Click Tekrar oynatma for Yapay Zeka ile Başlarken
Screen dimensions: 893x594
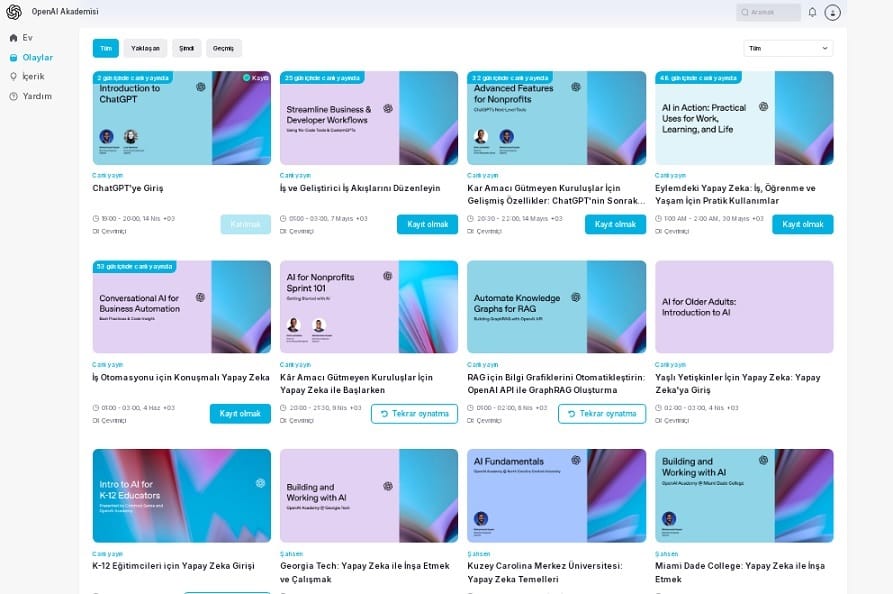point(415,413)
